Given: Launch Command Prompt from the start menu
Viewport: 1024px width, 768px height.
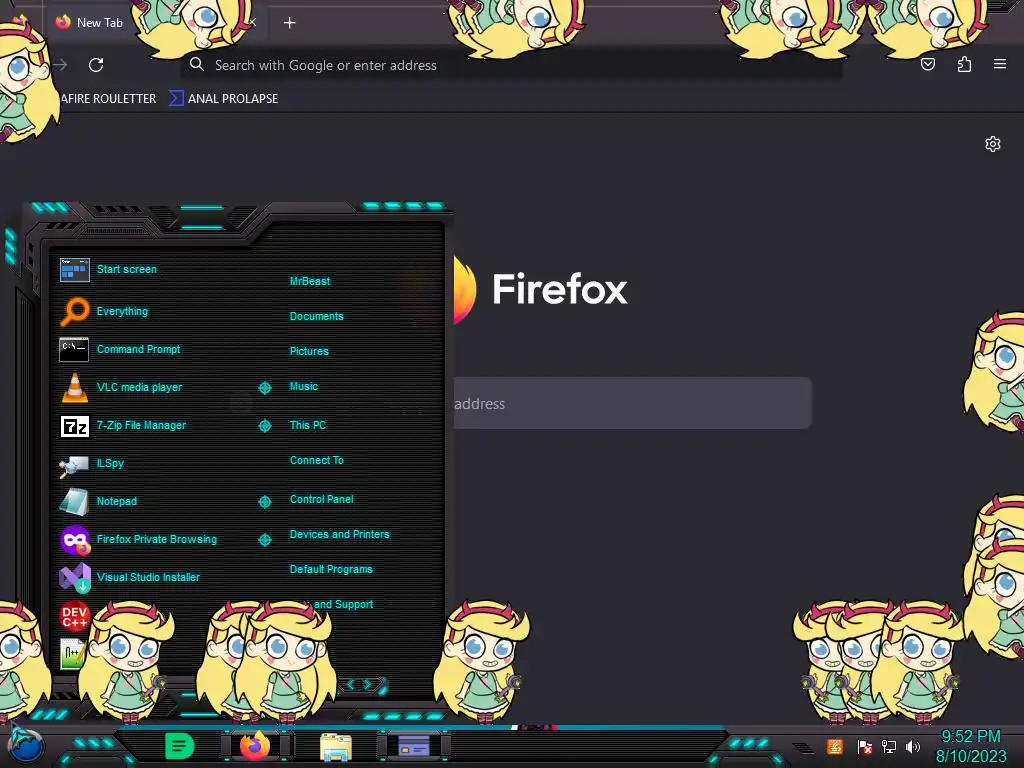Looking at the screenshot, I should click(138, 349).
